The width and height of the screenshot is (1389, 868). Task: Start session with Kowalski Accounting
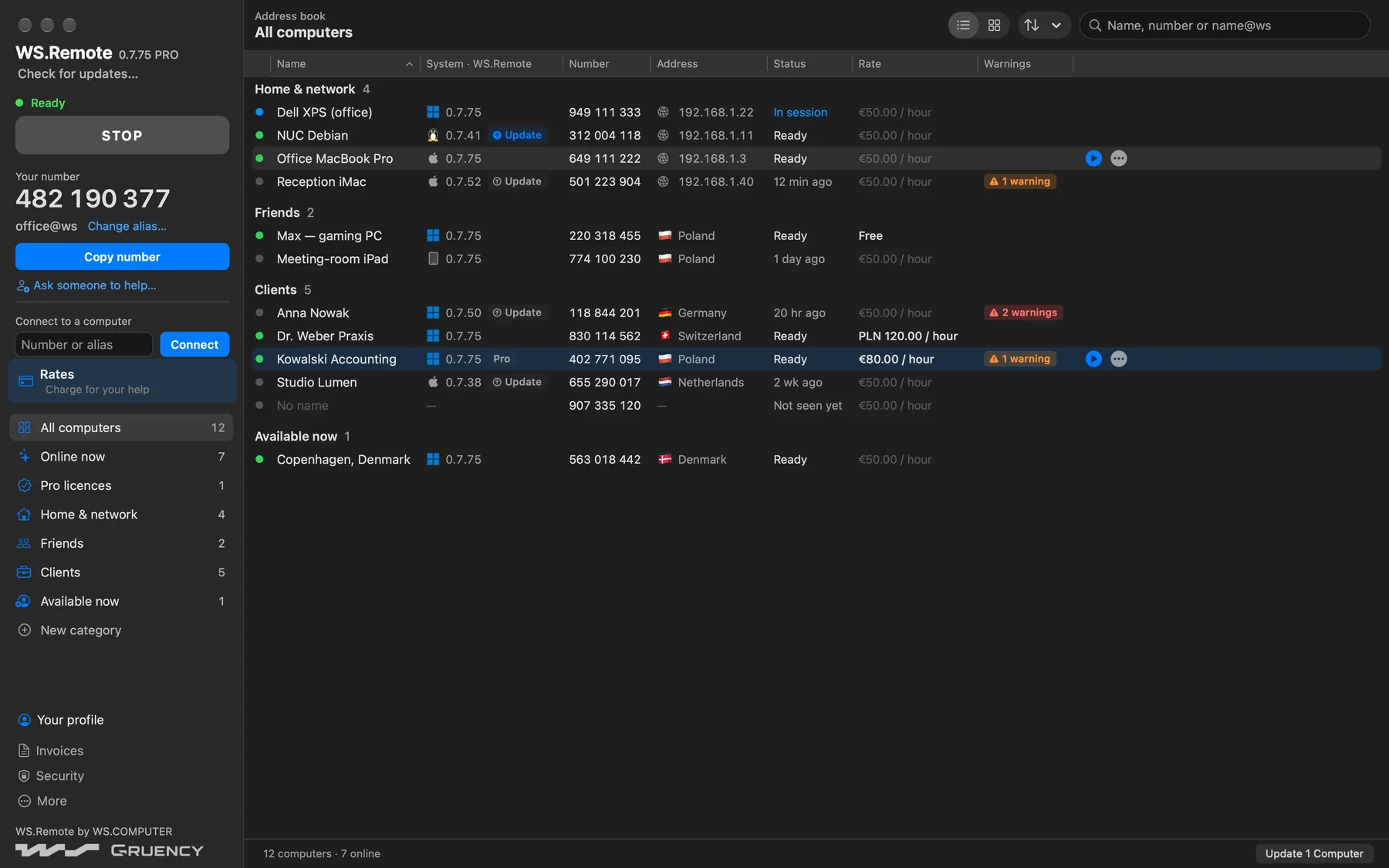tap(1093, 359)
